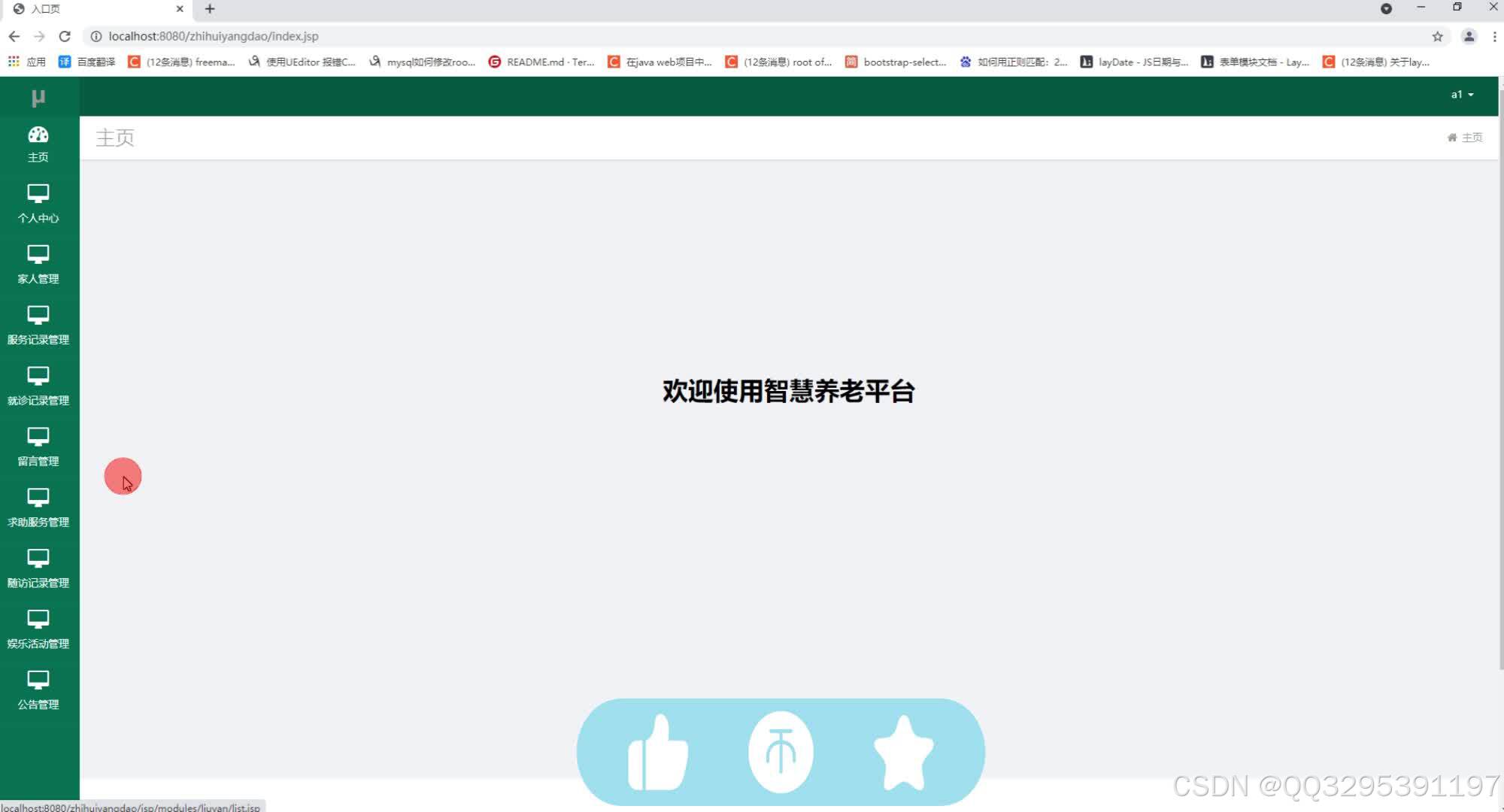
Task: Open mysql如何修改roo... bookmark
Action: 422,62
